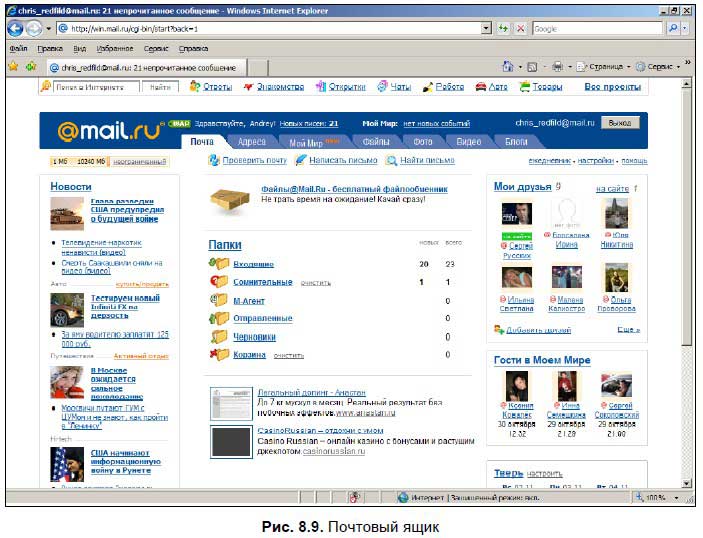Open the Справка menu

193,48
